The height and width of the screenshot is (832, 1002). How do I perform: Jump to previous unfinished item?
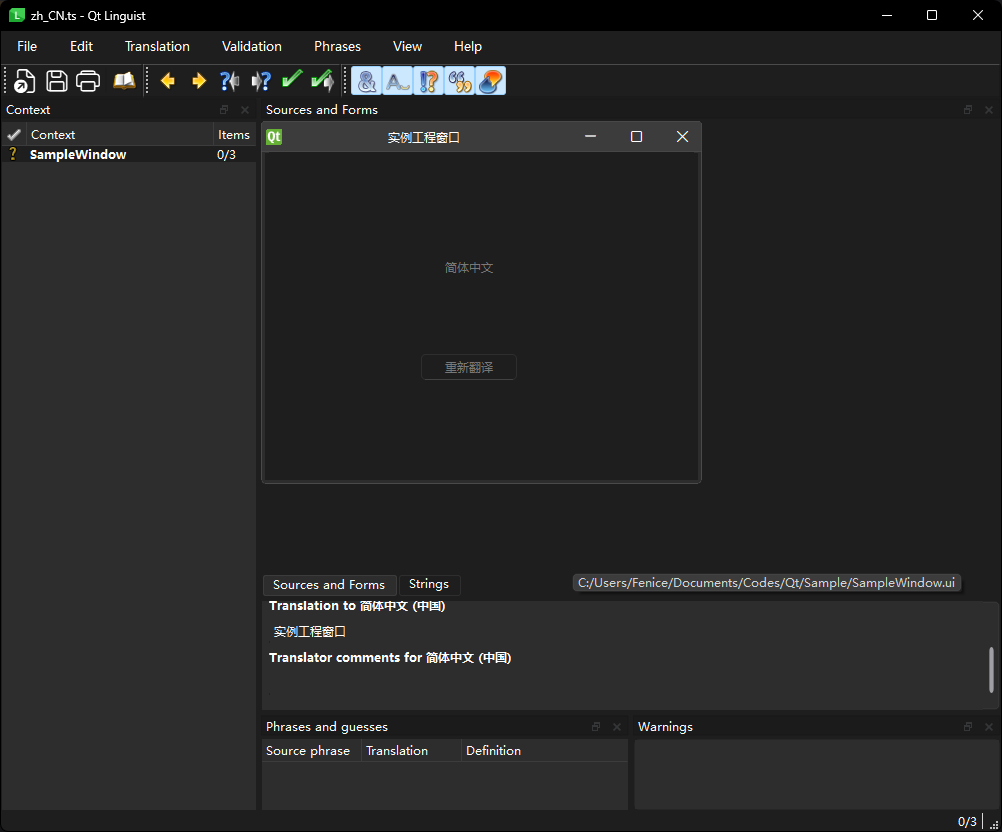(x=229, y=81)
